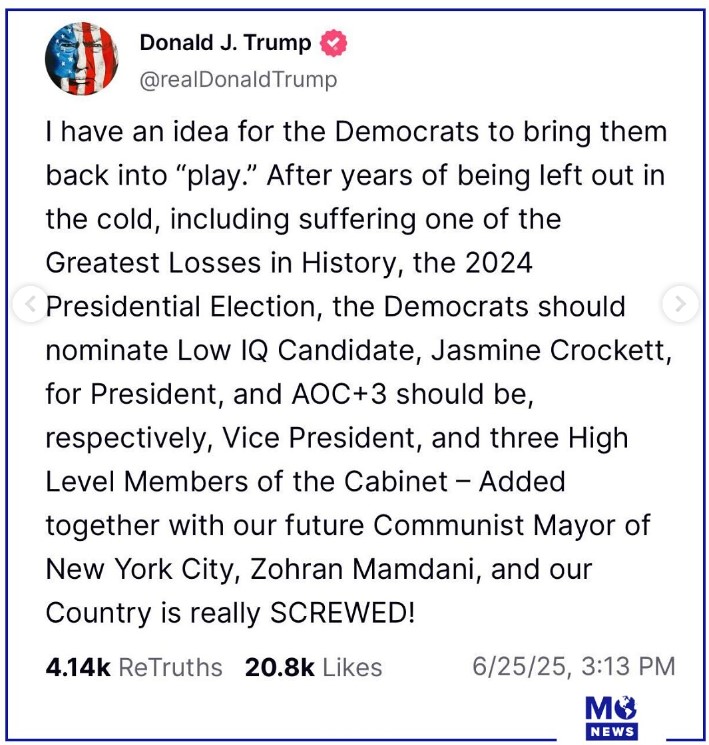
Task: Open the Donald J. Trump profile avatar
Action: (x=82, y=58)
